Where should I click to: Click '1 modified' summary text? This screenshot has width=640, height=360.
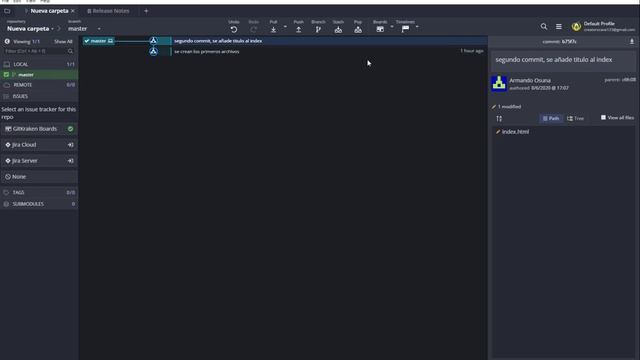click(509, 107)
